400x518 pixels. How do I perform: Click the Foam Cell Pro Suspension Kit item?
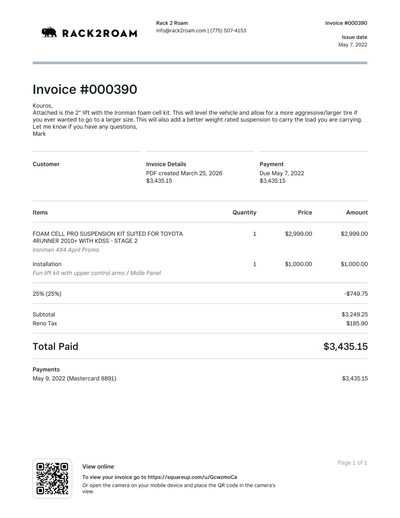tap(108, 237)
